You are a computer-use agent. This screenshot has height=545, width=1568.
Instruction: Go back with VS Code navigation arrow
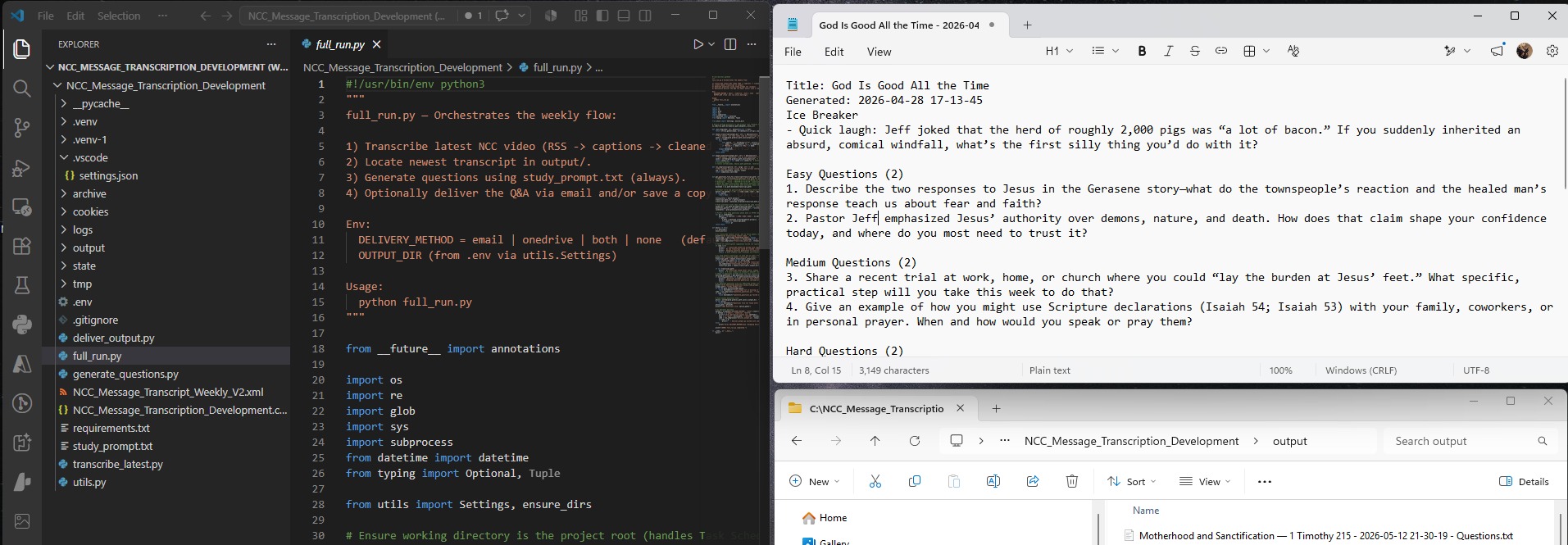pos(206,16)
